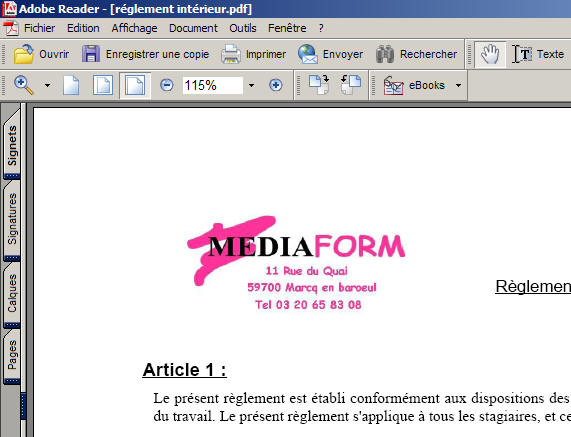
Task: Rotate the page view clockwise
Action: 319,85
